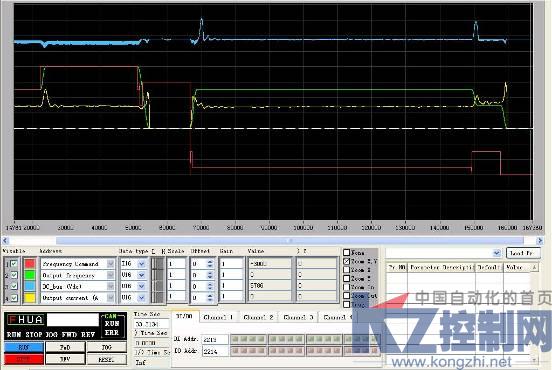The width and height of the screenshot is (552, 370).
Task: Pick the yellow Output current color swatch
Action: tap(30, 298)
